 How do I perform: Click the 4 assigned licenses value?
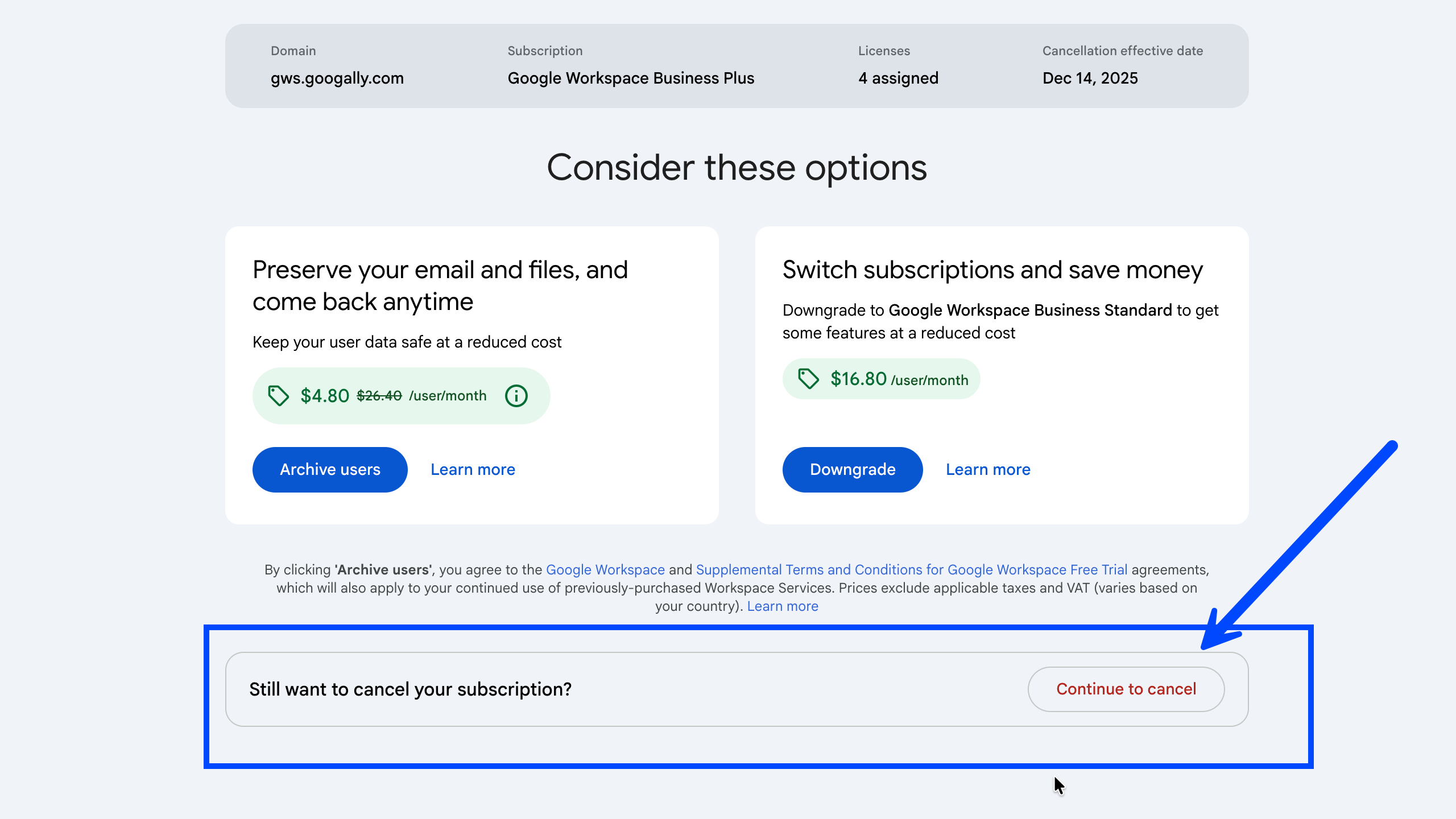tap(898, 78)
